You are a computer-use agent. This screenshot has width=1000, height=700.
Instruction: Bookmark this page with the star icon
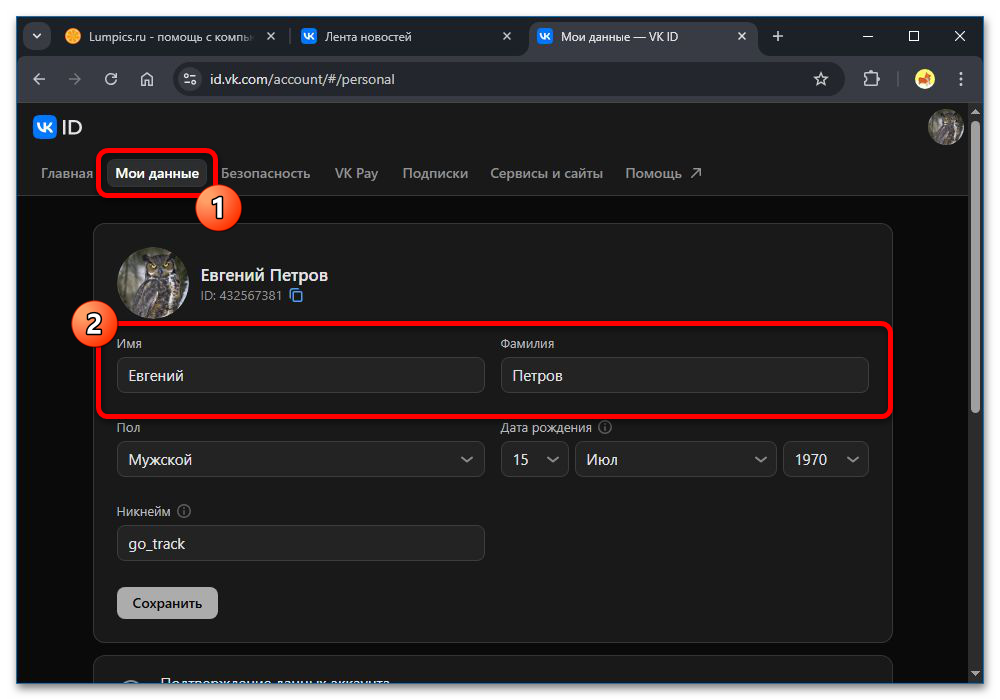point(821,79)
